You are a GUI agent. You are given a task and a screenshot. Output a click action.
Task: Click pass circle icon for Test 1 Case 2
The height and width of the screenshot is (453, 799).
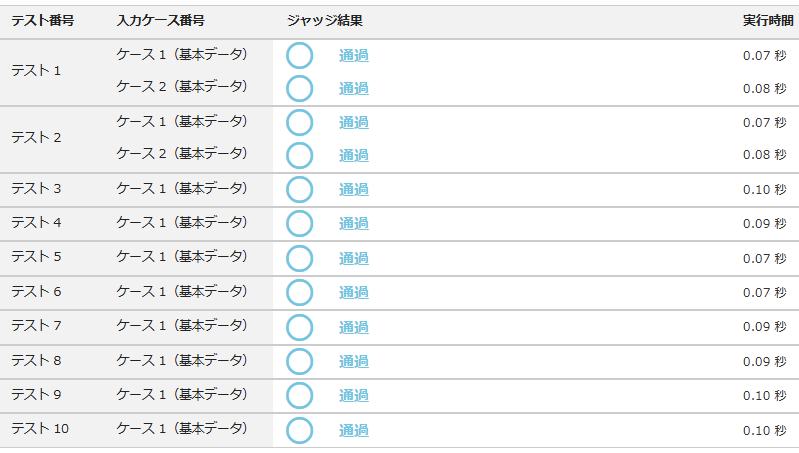[300, 89]
